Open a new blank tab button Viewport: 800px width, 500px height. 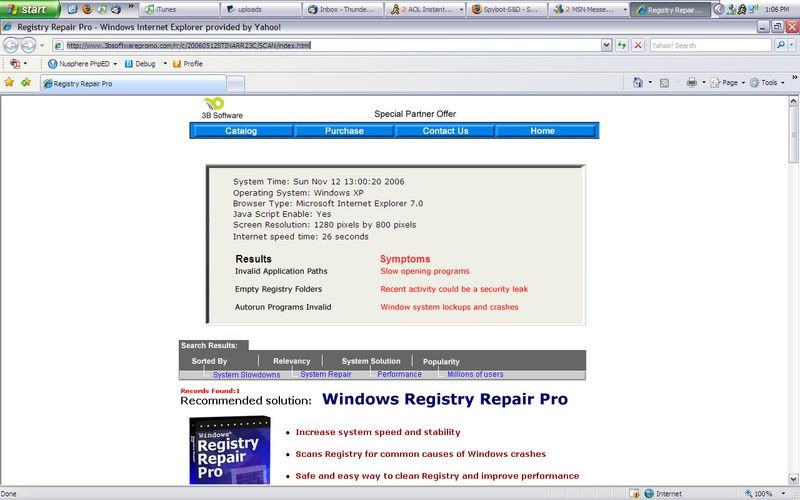click(235, 84)
